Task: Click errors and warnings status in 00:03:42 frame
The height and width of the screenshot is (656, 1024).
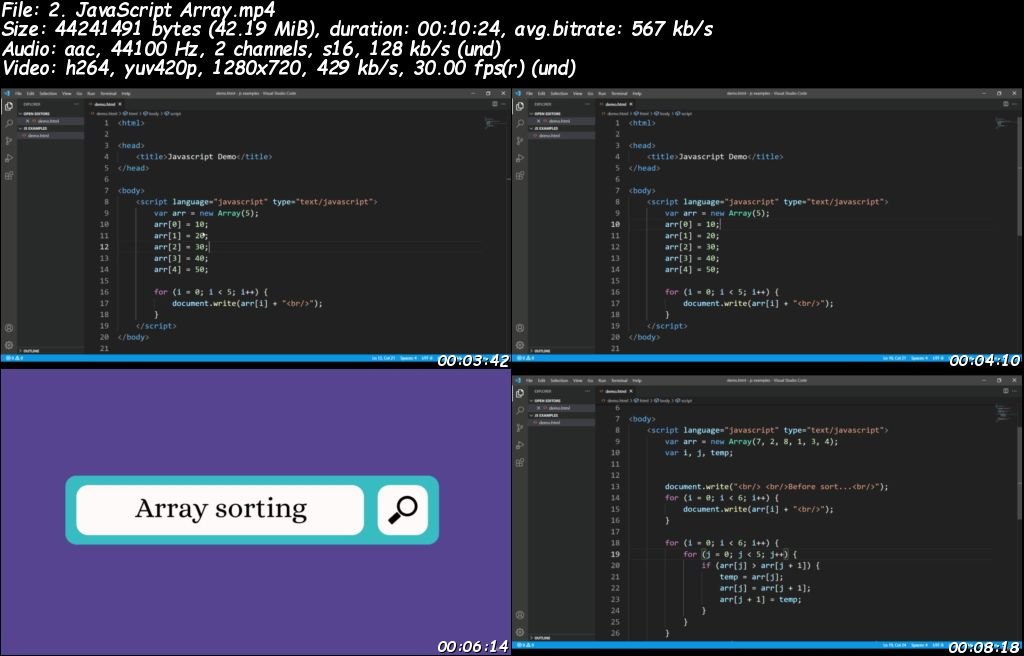Action: 16,358
